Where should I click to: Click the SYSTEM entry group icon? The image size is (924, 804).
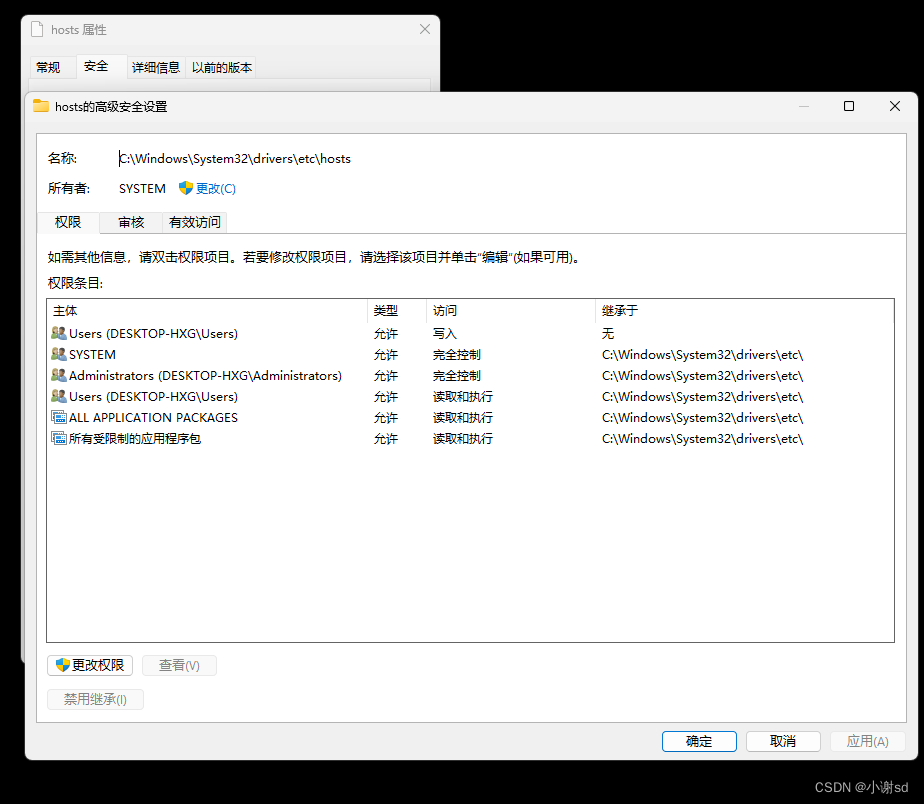tap(61, 354)
